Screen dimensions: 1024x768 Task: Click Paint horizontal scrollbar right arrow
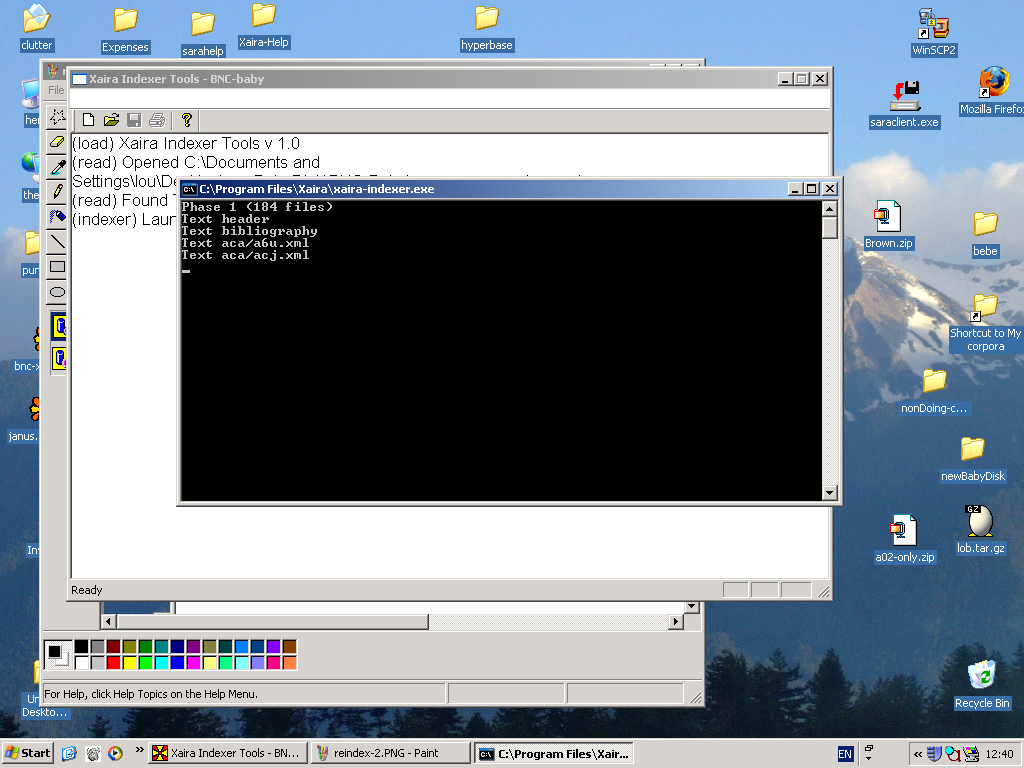pos(676,622)
